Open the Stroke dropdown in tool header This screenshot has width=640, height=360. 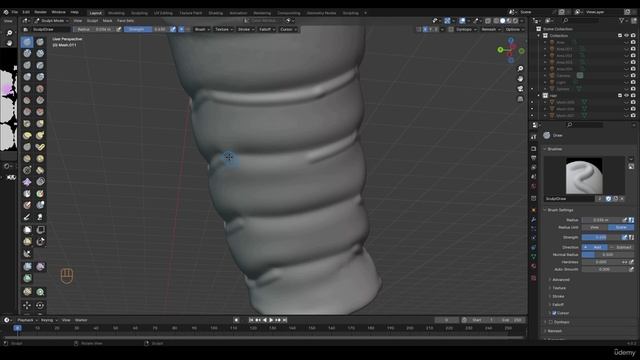pos(246,29)
